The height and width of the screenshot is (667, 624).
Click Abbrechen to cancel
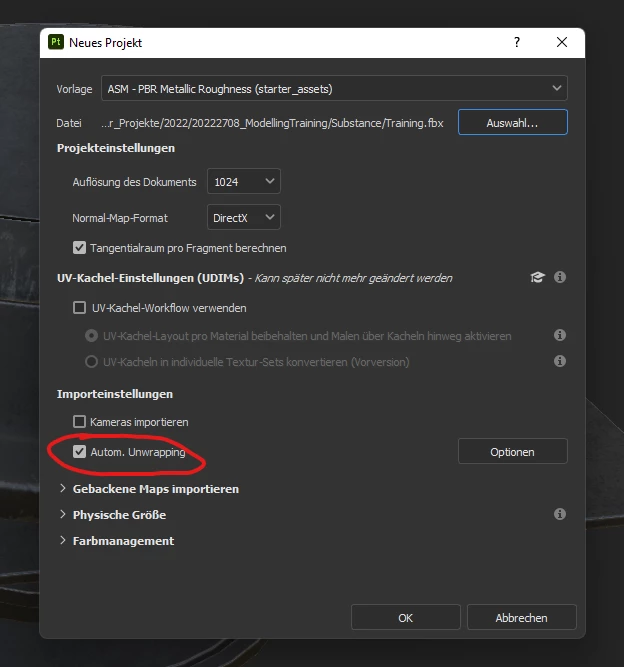pos(521,617)
